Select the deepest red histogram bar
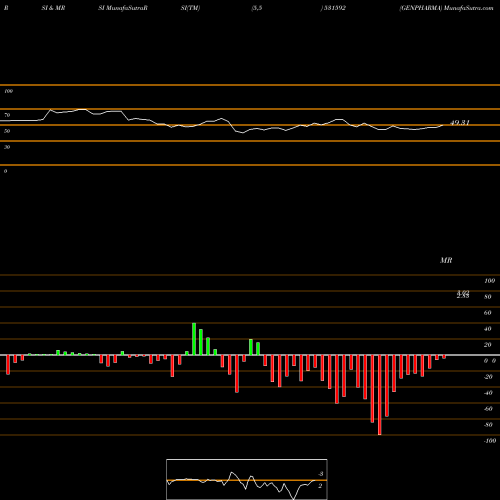 coord(380,395)
